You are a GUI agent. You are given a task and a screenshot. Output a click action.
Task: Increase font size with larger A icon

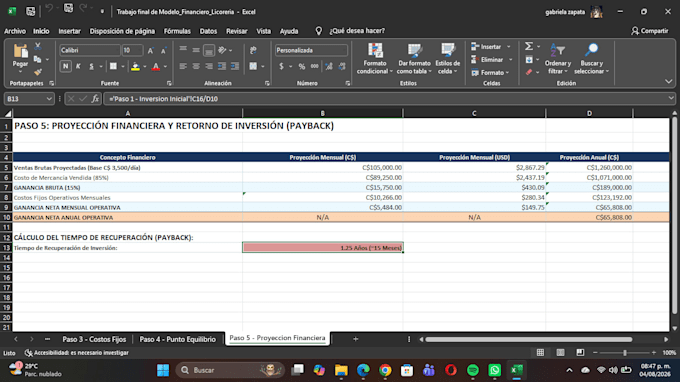[150, 51]
